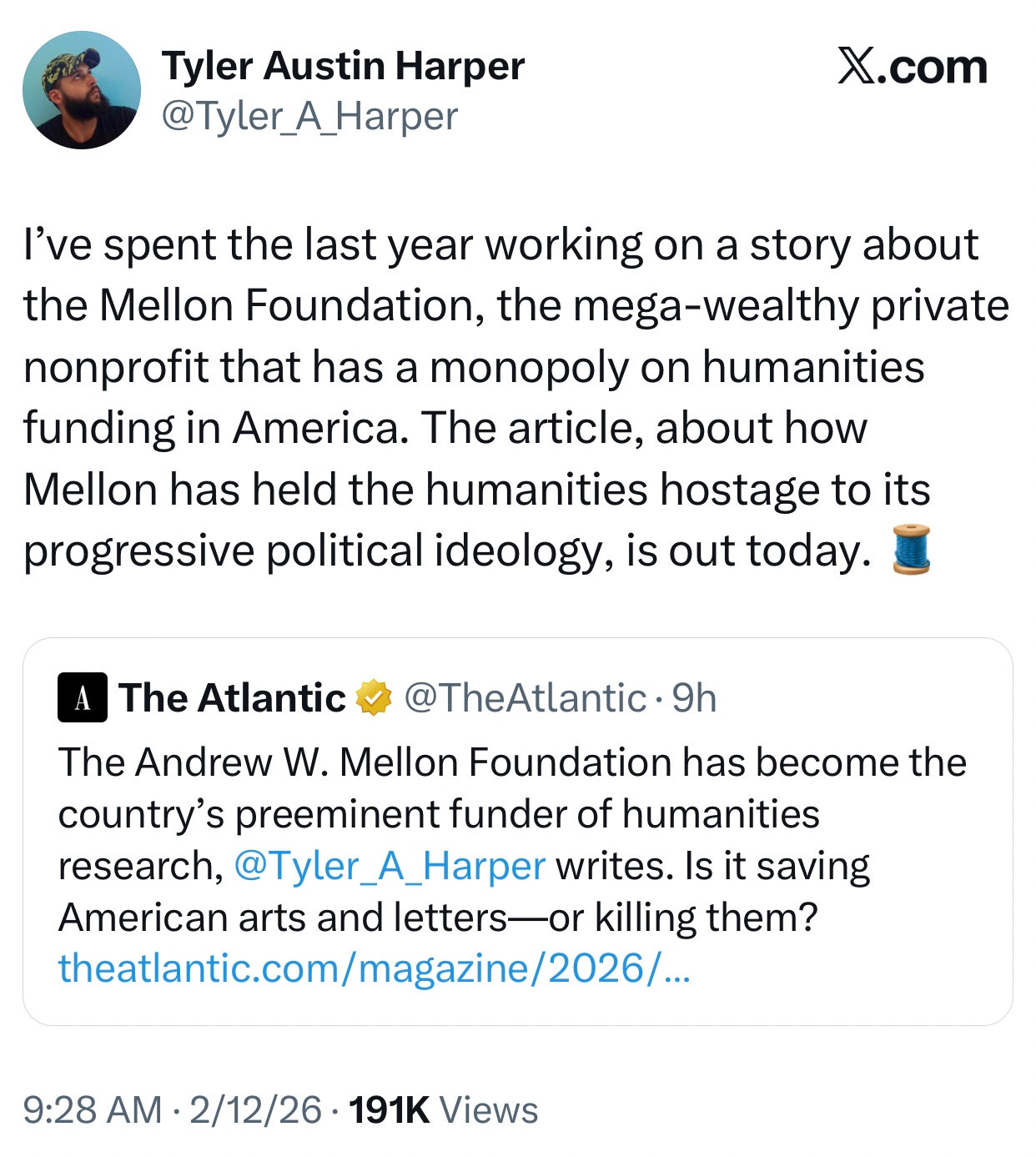Click the 2/12/26 post date
The height and width of the screenshot is (1157, 1036).
(x=255, y=1110)
